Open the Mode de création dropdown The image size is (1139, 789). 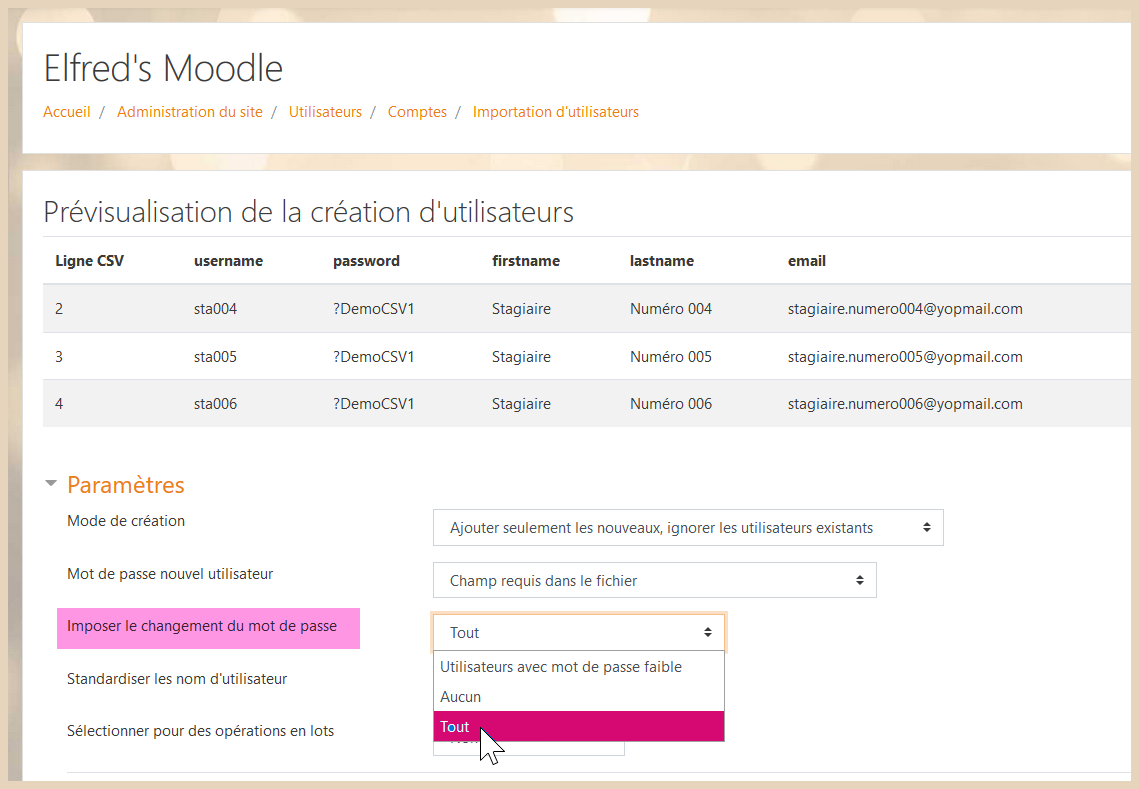[688, 527]
